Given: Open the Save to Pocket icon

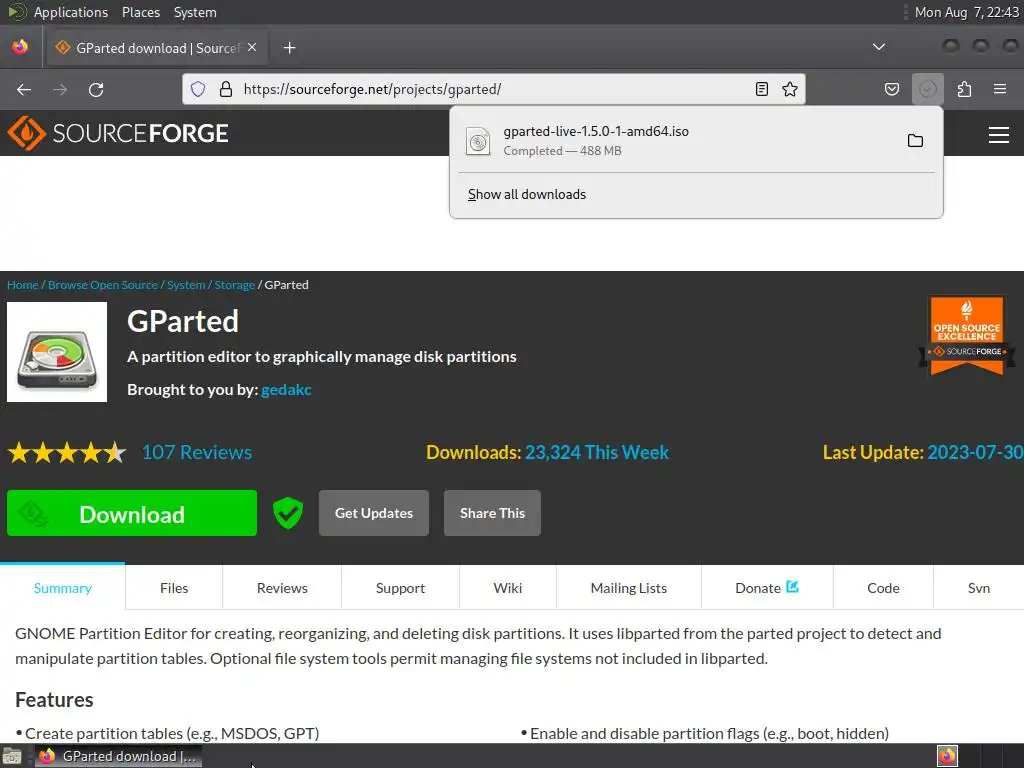Looking at the screenshot, I should 891,89.
